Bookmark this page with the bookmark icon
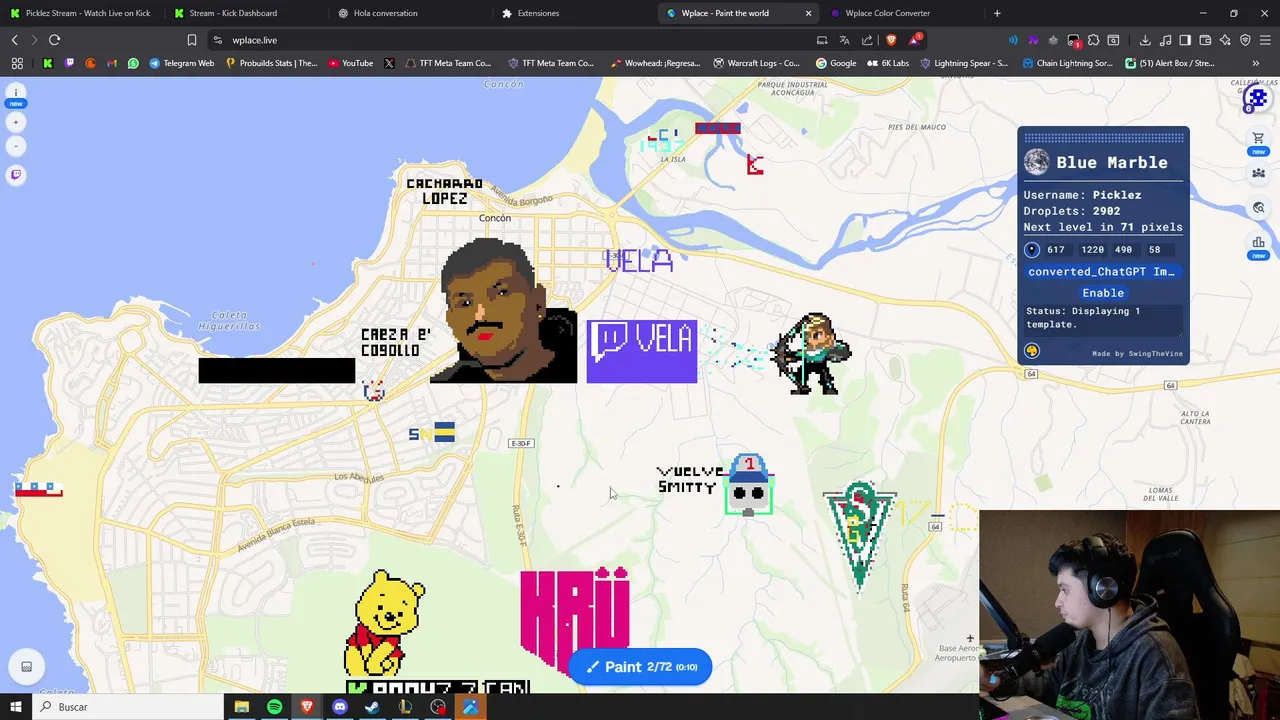The width and height of the screenshot is (1280, 720). [x=192, y=40]
